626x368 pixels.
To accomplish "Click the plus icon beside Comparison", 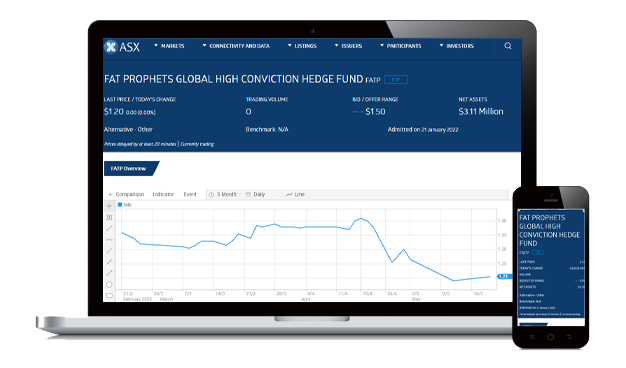I will tap(110, 194).
